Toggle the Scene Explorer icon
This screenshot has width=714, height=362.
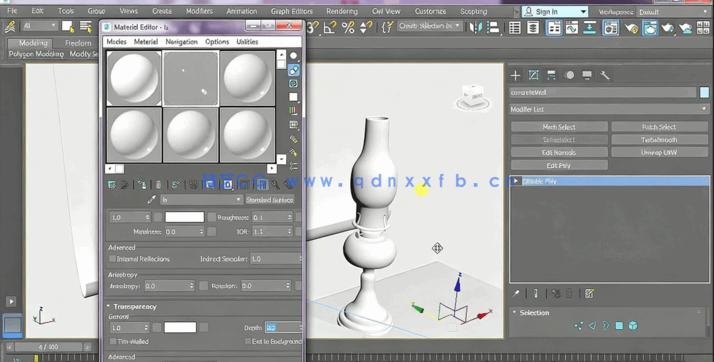tap(515, 28)
